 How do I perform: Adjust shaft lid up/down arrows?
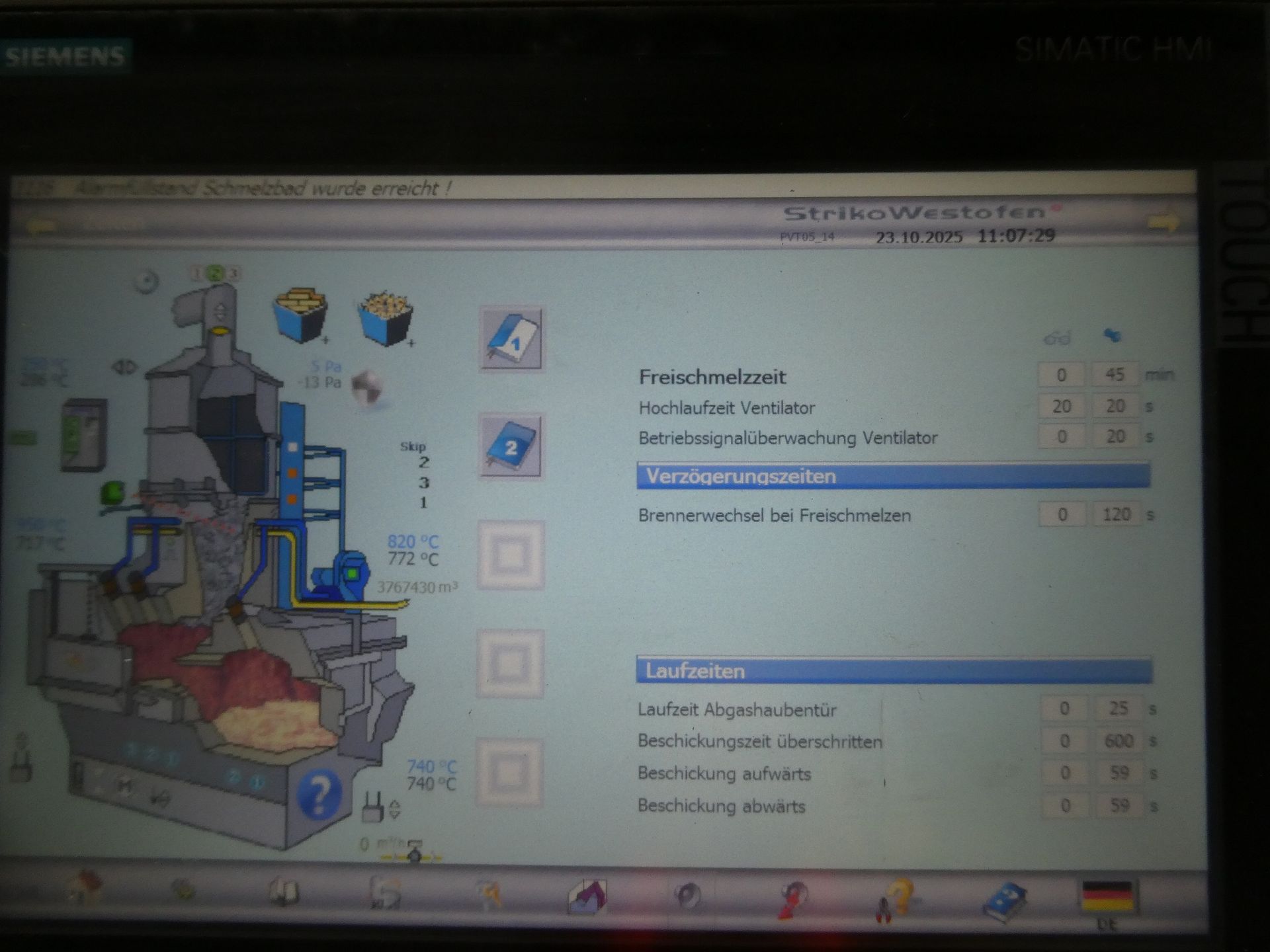tap(220, 311)
